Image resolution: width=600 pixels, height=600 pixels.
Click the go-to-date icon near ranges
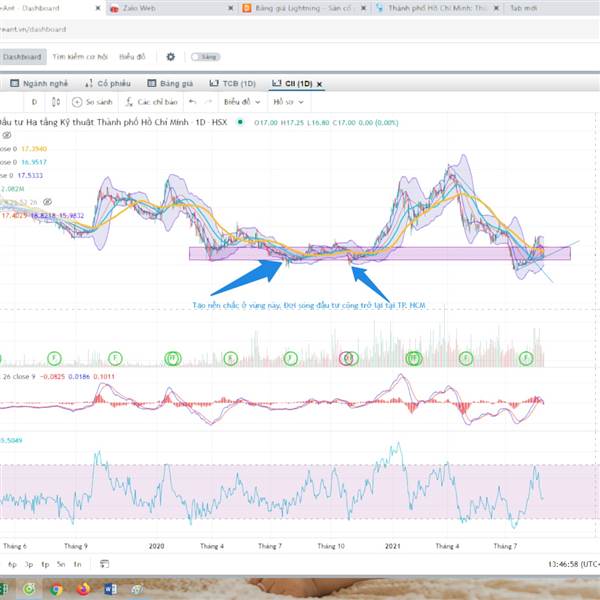(x=104, y=564)
